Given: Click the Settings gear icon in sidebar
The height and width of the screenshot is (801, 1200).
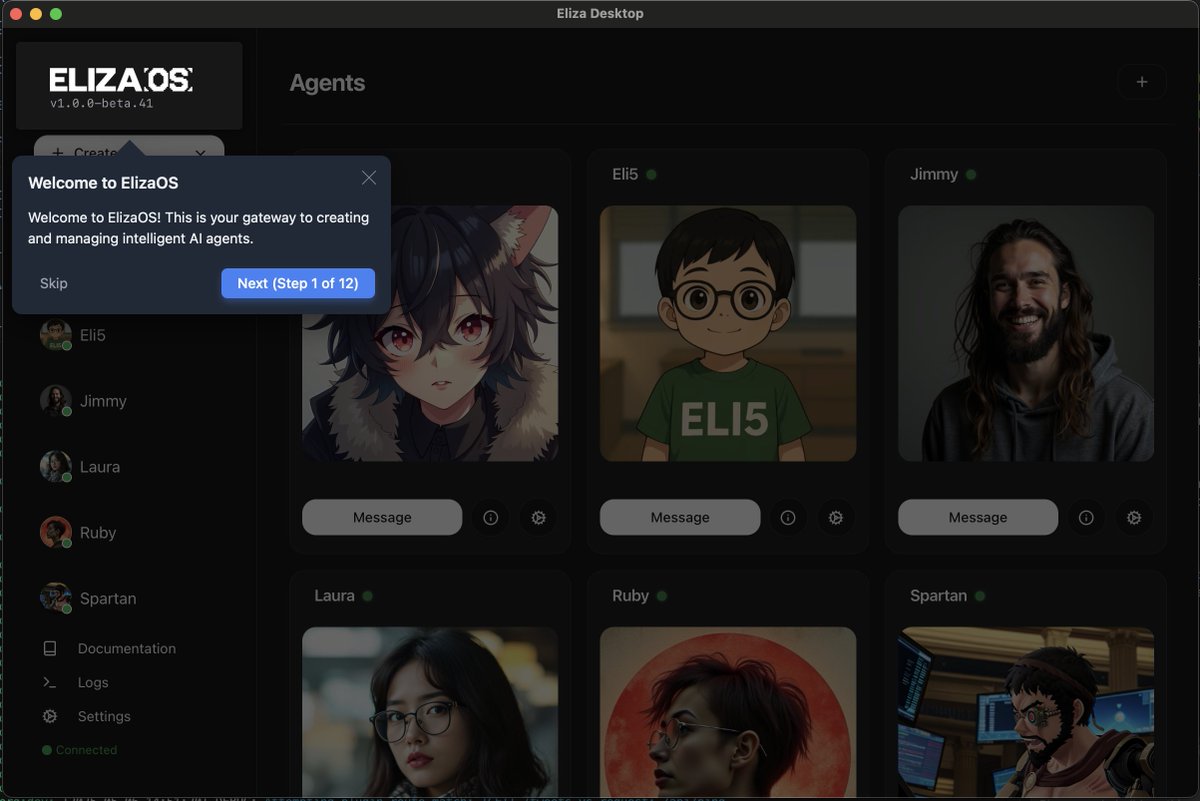Looking at the screenshot, I should point(50,716).
